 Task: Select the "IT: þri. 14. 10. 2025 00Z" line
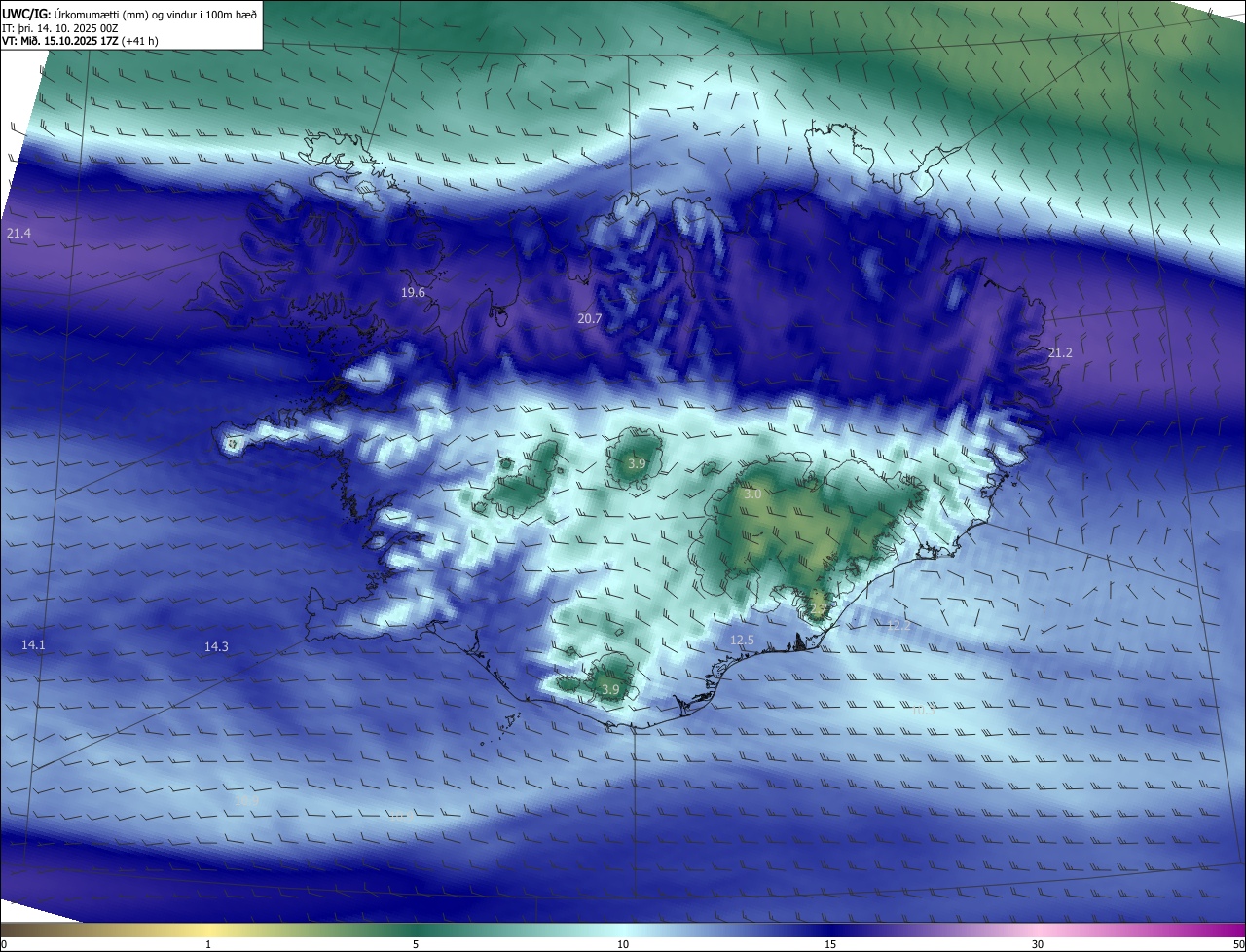click(x=60, y=27)
